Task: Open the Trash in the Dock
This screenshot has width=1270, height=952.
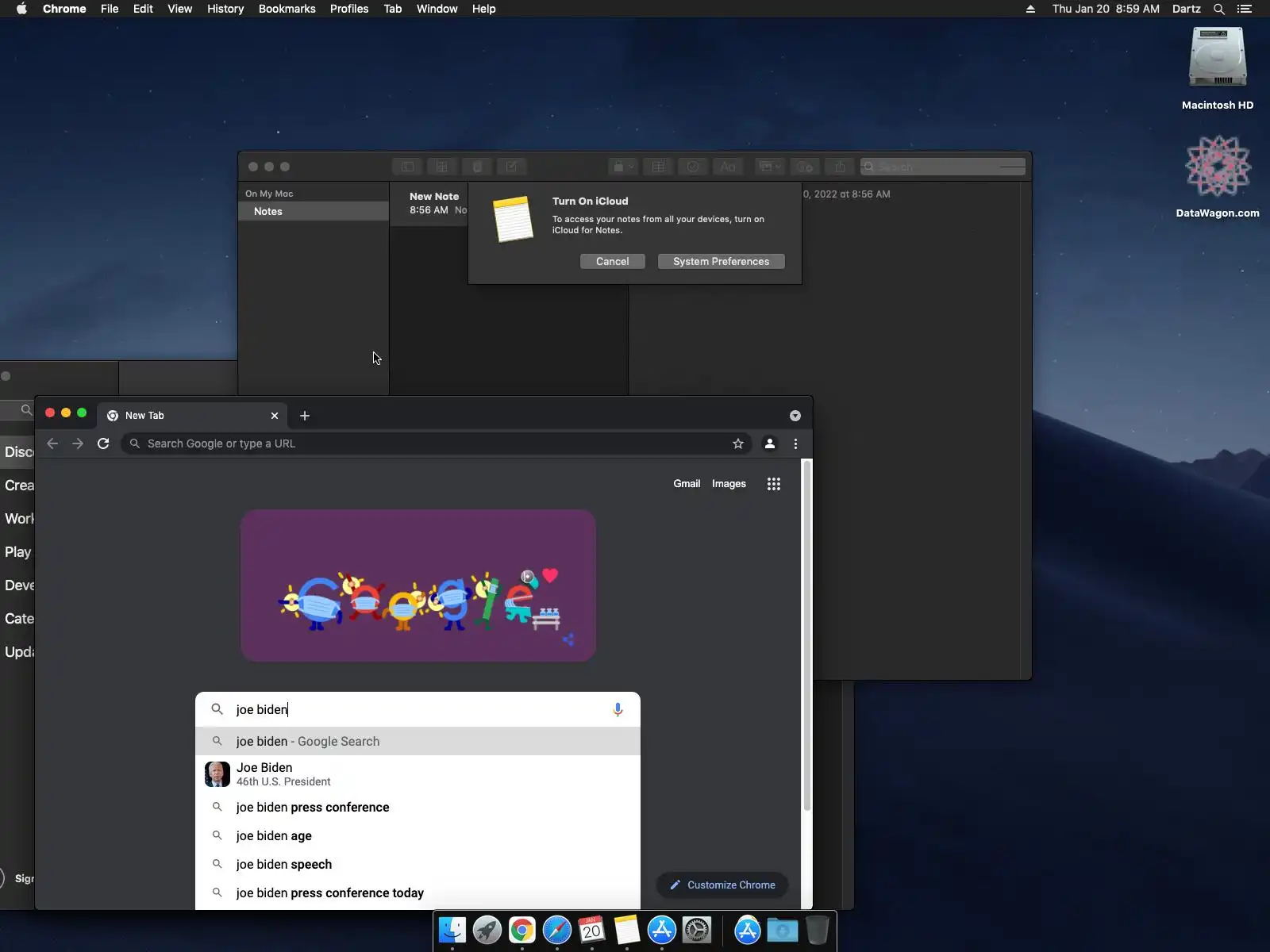Action: [817, 930]
